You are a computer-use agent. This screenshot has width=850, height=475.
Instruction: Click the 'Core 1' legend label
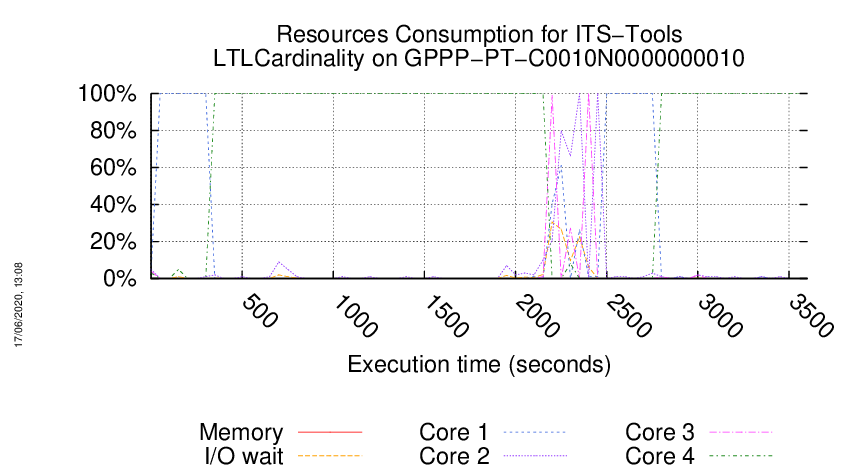(454, 433)
